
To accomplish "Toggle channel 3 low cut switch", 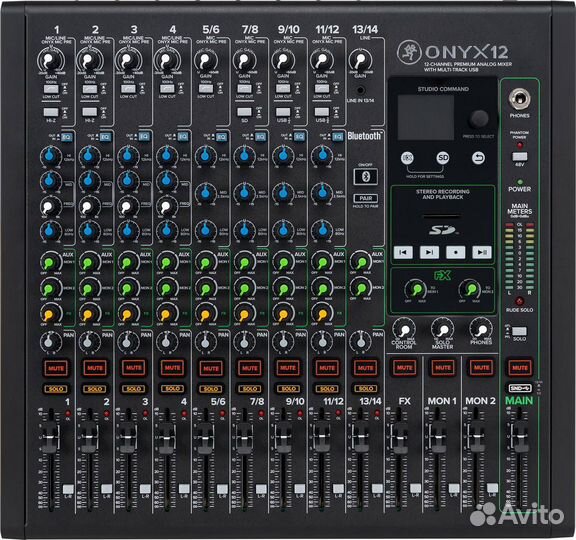I will pyautogui.click(x=128, y=89).
